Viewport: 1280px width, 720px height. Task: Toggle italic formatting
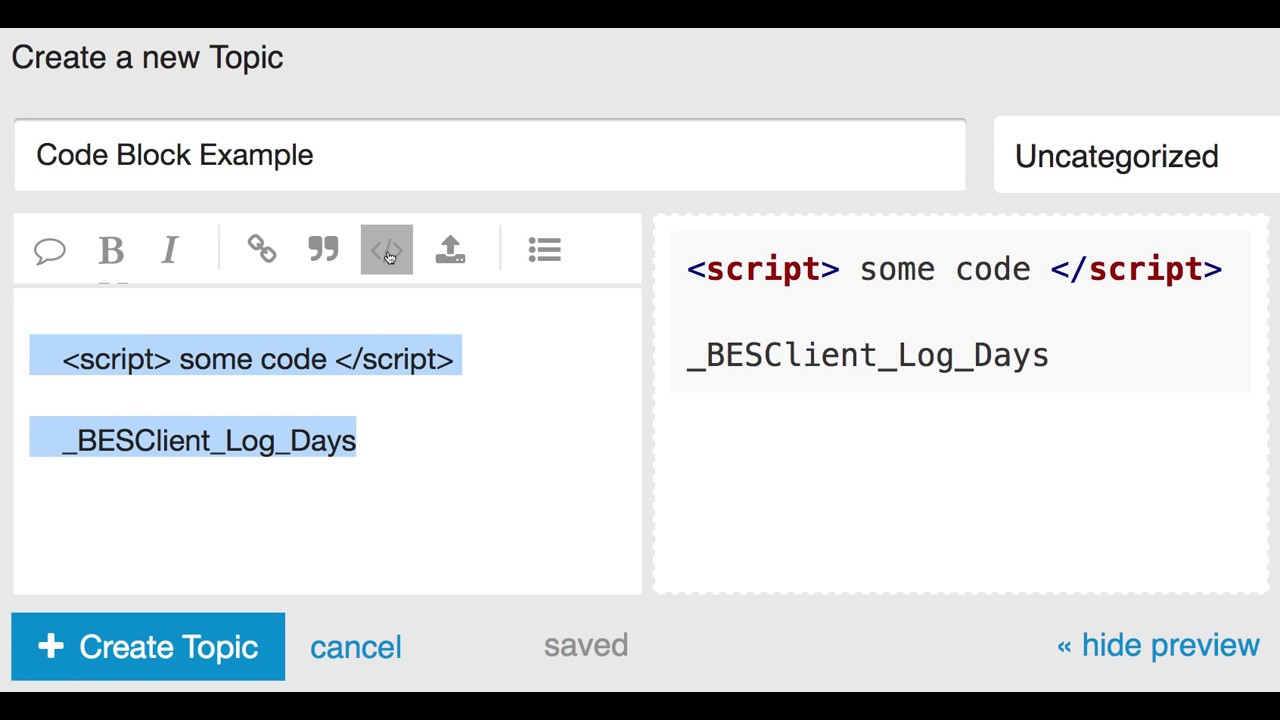(170, 250)
